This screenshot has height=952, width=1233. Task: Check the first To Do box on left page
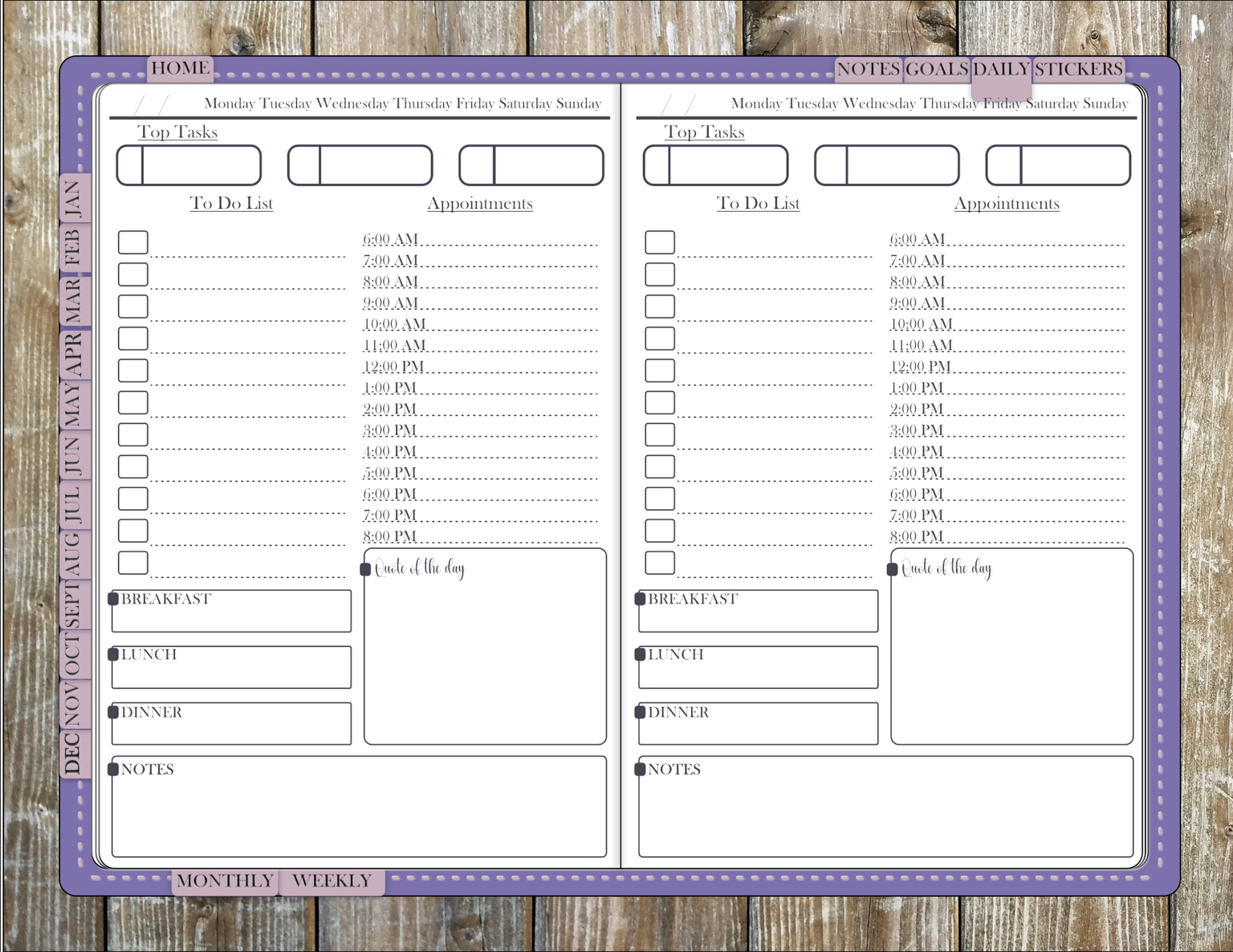(x=133, y=242)
